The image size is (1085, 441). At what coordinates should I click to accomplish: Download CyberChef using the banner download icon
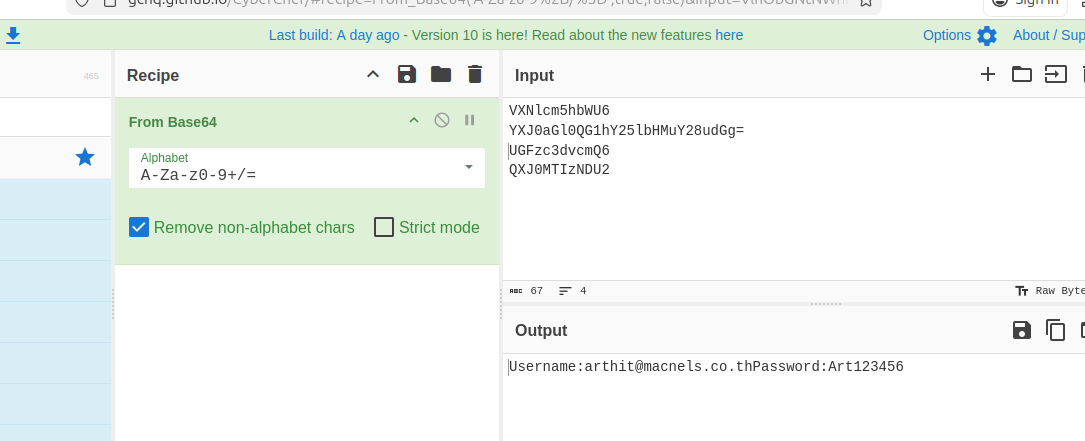[x=12, y=35]
